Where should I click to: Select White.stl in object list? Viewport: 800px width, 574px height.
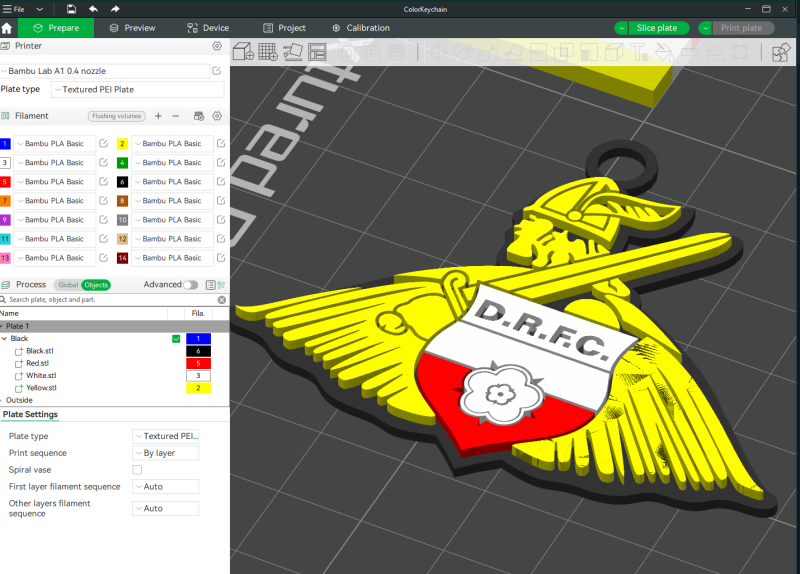[41, 376]
